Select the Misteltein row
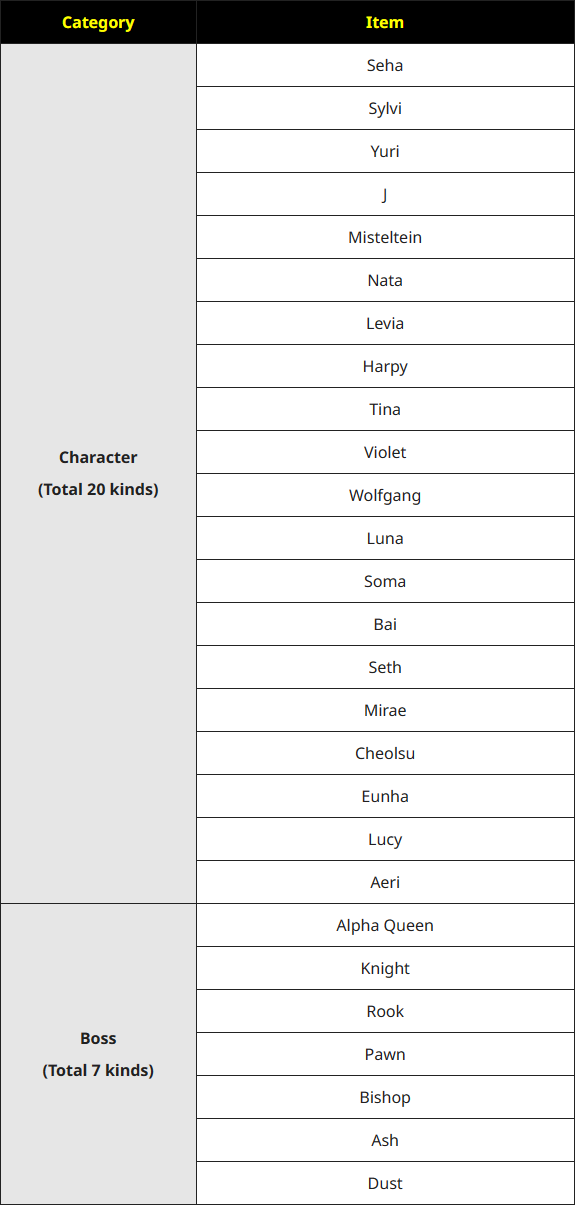575x1205 pixels. pyautogui.click(x=385, y=237)
